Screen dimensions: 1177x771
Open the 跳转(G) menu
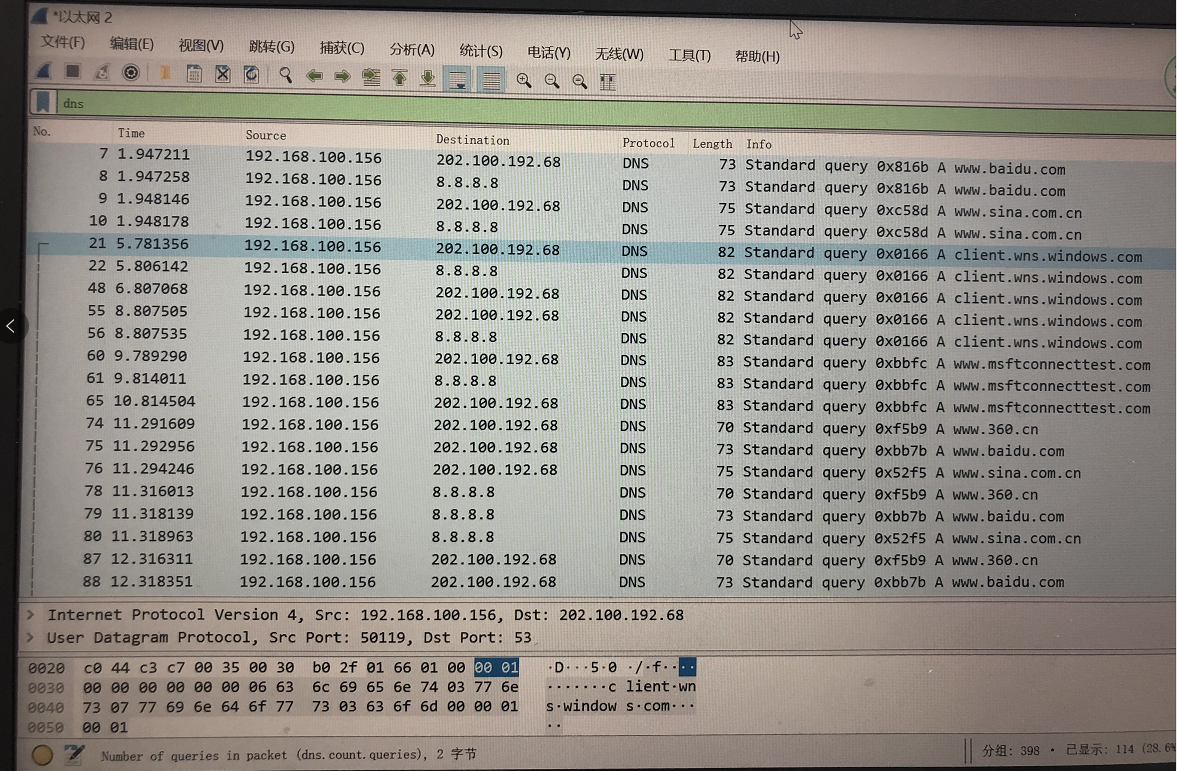click(x=272, y=47)
